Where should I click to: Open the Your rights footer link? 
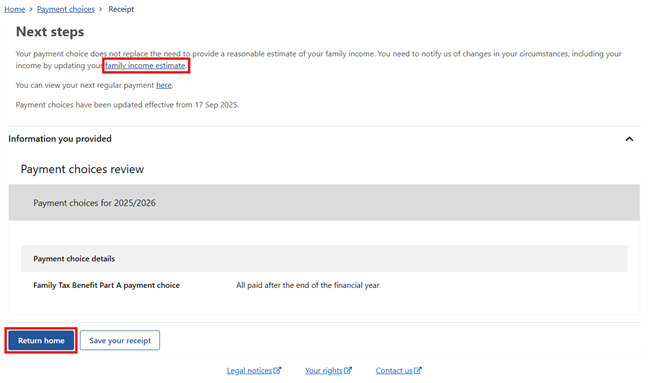click(x=324, y=371)
